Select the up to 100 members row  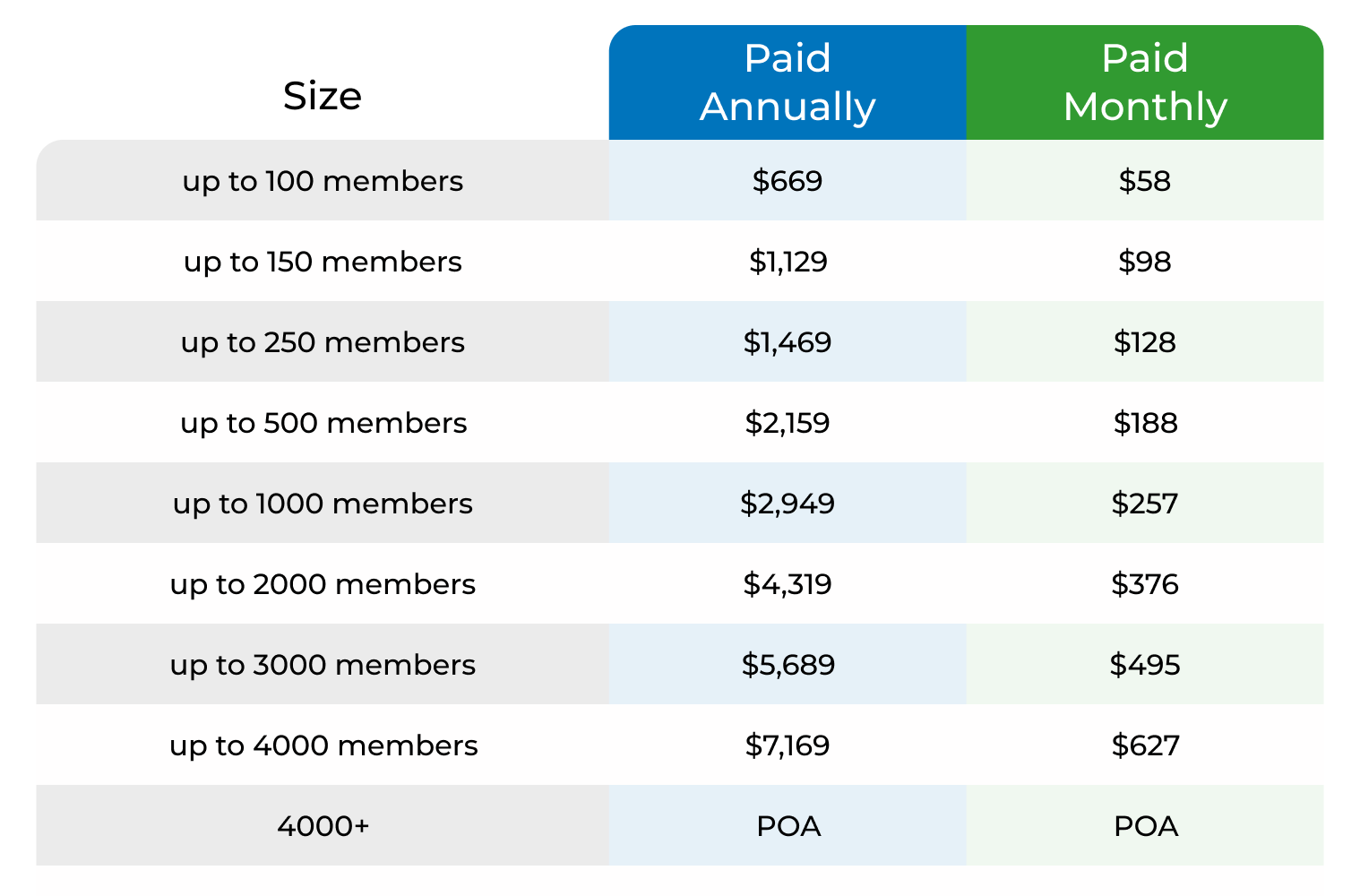coord(323,181)
